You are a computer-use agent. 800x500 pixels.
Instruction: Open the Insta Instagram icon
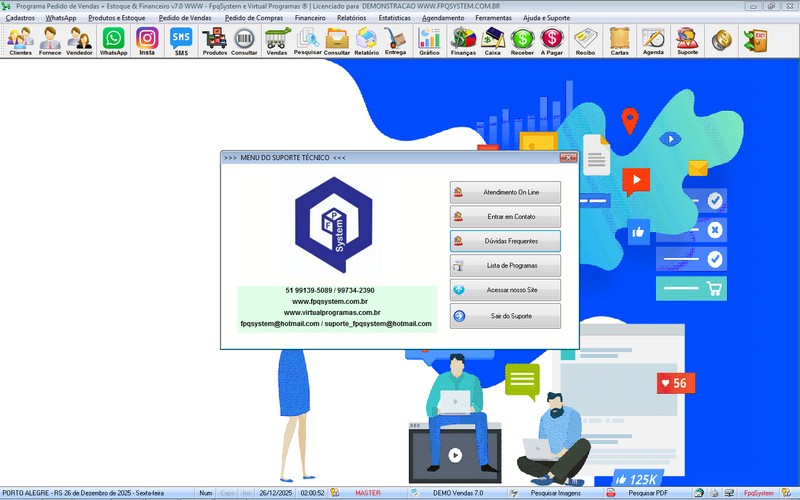[x=147, y=41]
